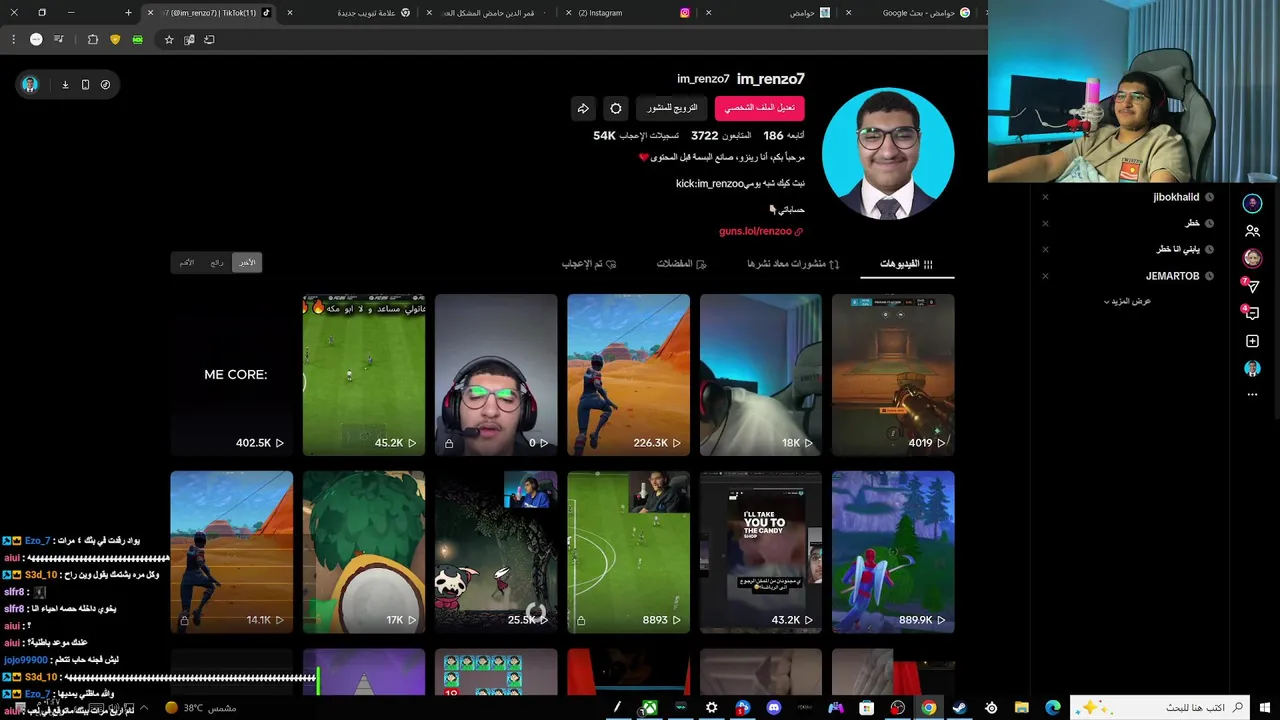1280x720 pixels.
Task: Open the weather widget showing 38°C
Action: click(200, 708)
